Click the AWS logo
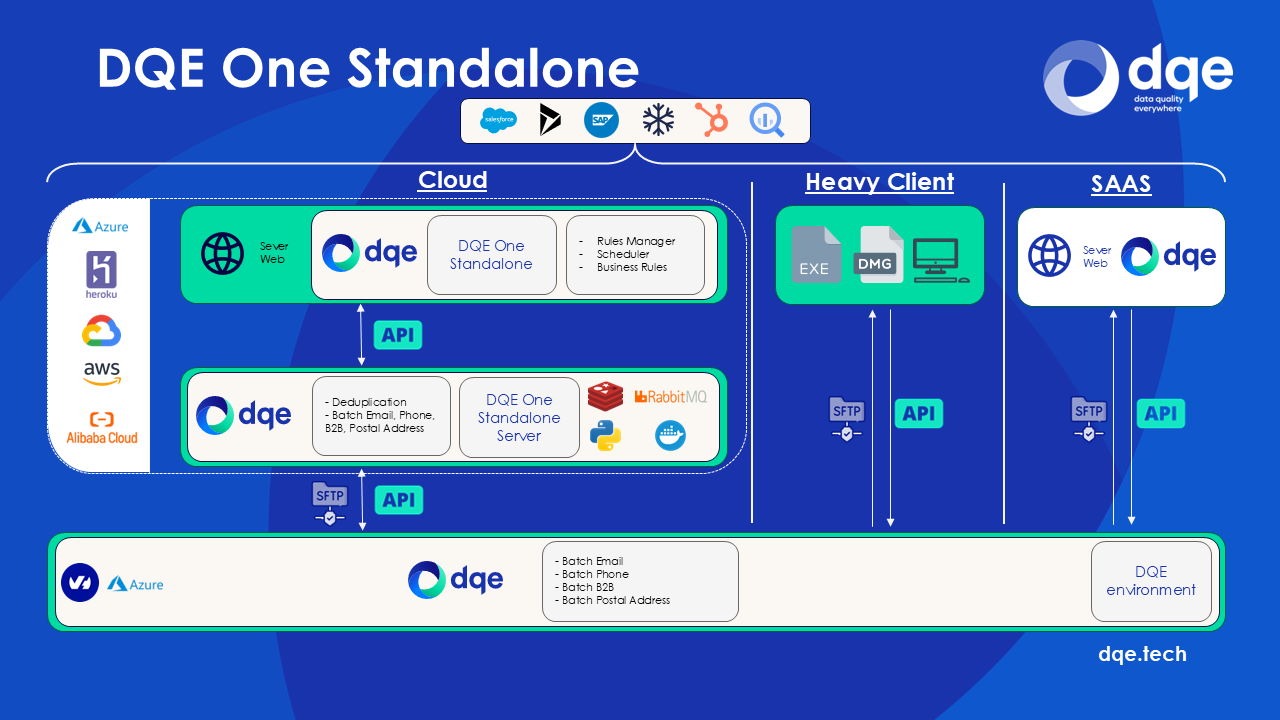Viewport: 1280px width, 720px height. coord(102,374)
